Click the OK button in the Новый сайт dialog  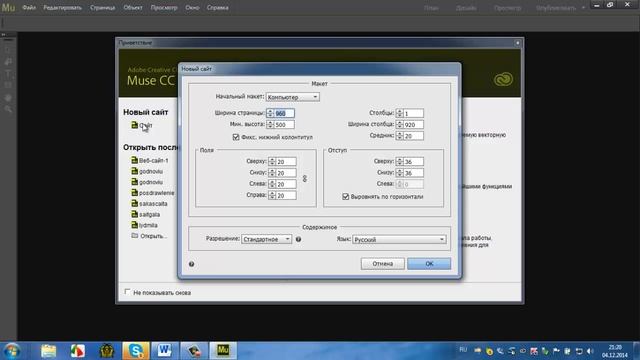429,264
